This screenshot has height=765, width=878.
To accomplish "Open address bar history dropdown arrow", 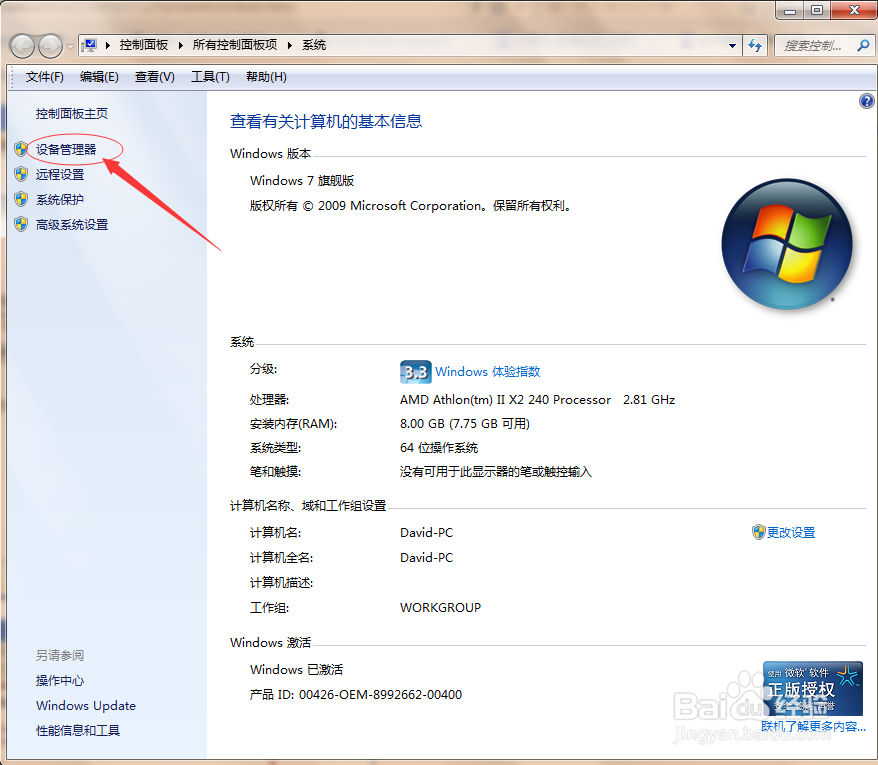I will click(x=732, y=46).
